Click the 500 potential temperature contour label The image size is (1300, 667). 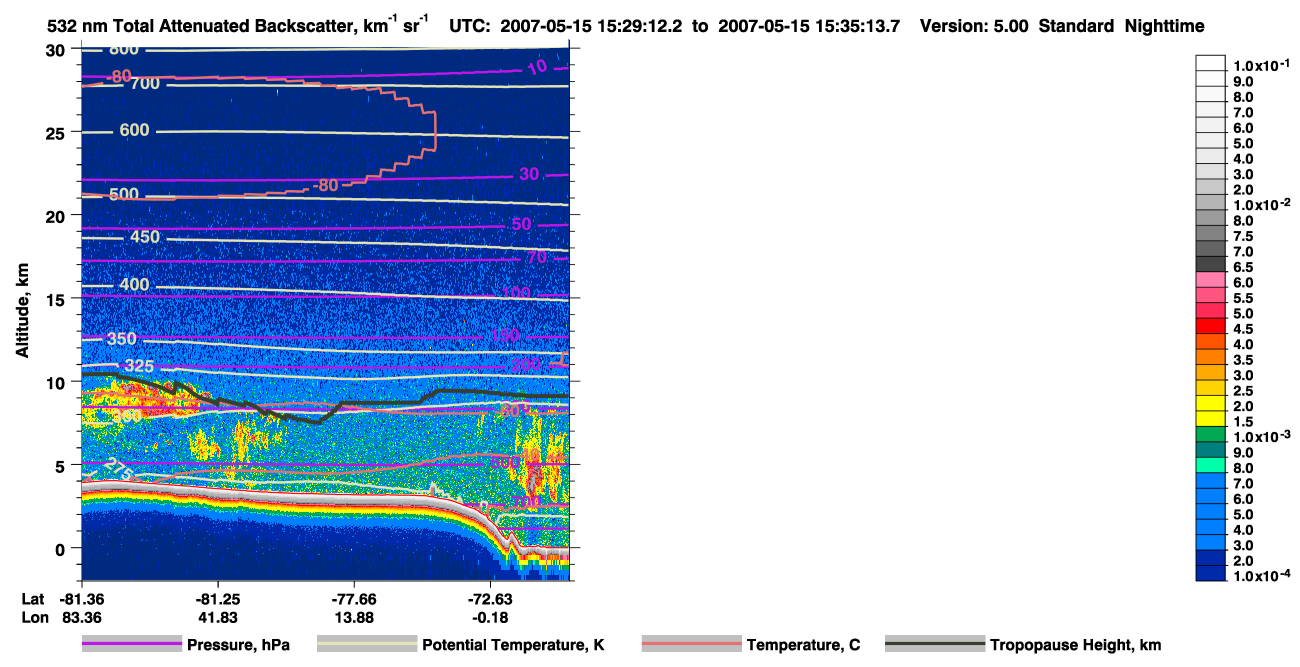pos(123,194)
